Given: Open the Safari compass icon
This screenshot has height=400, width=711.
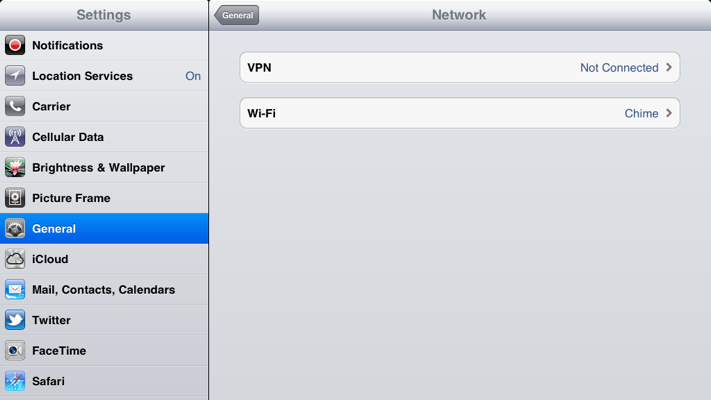Looking at the screenshot, I should 15,381.
